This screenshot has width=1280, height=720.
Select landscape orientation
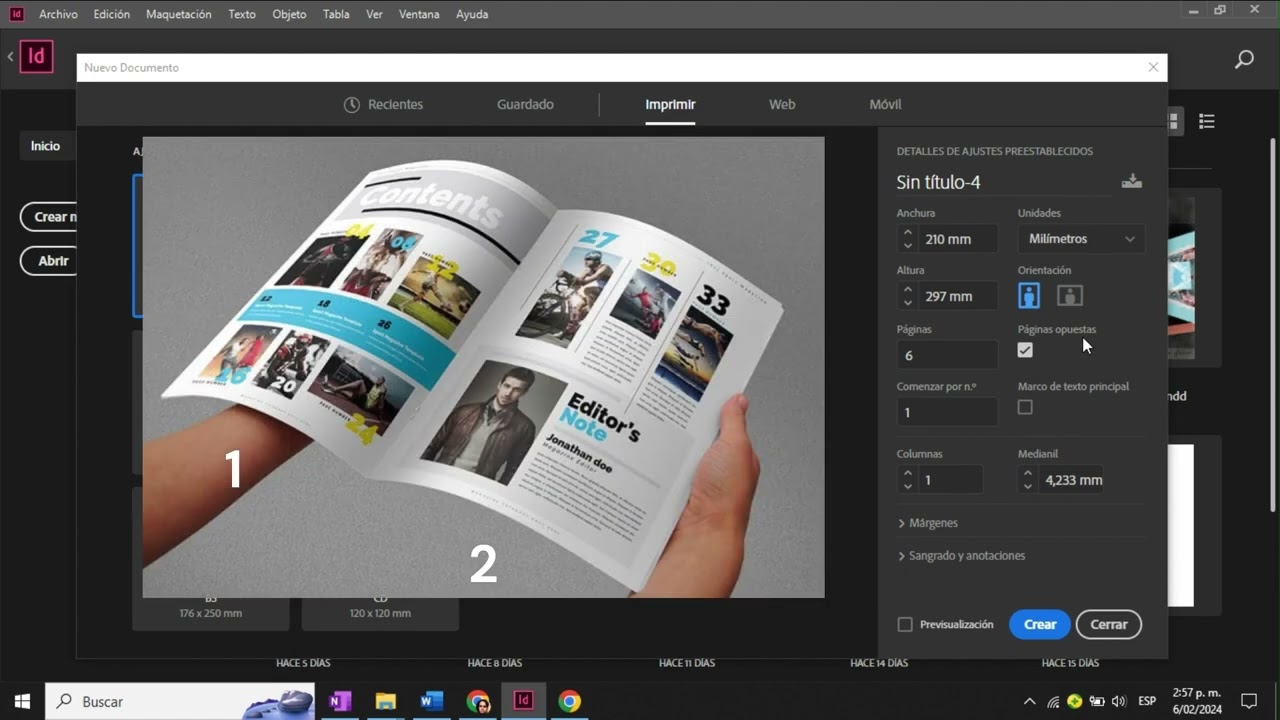click(1070, 295)
